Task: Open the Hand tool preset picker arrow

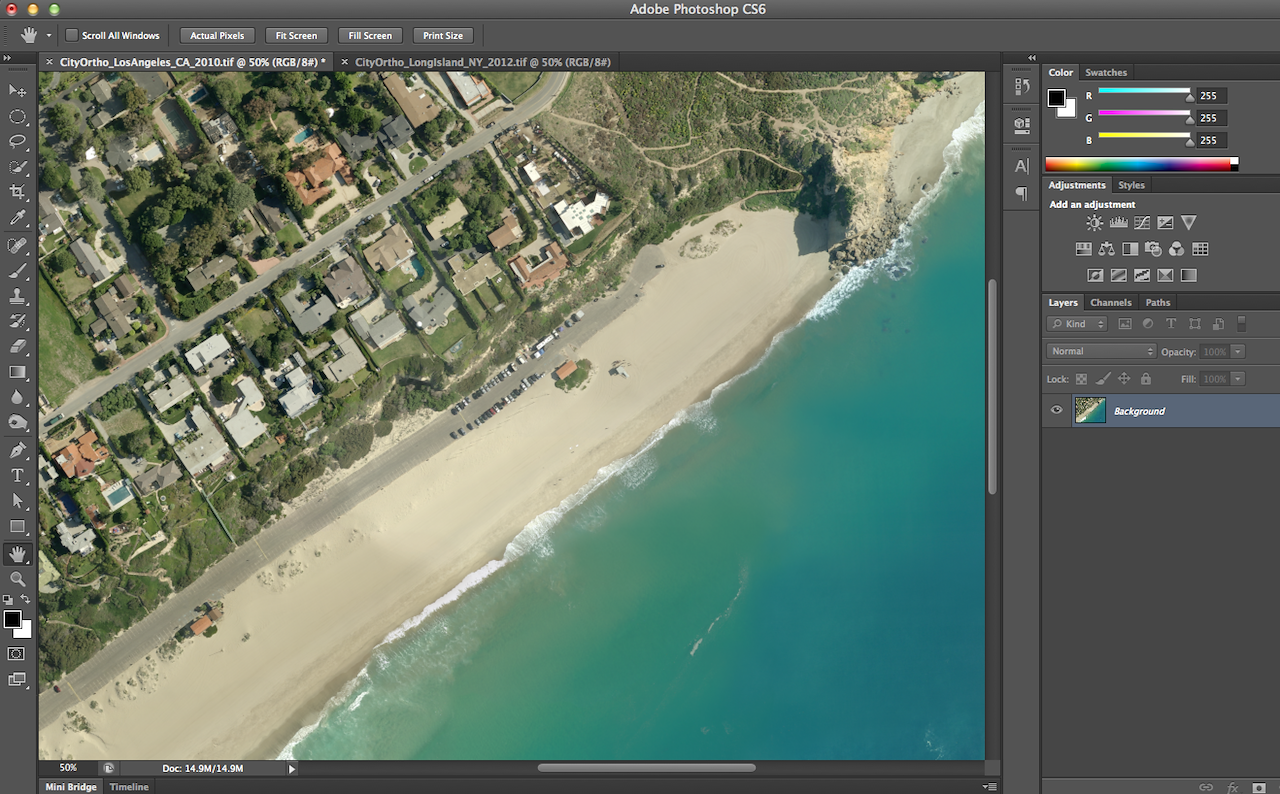Action: (48, 35)
